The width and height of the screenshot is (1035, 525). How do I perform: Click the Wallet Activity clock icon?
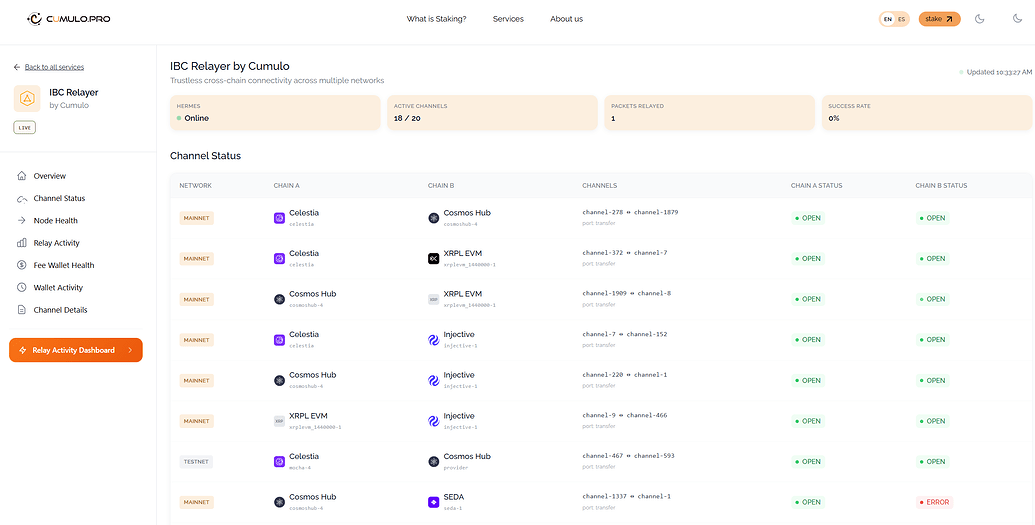(x=22, y=287)
